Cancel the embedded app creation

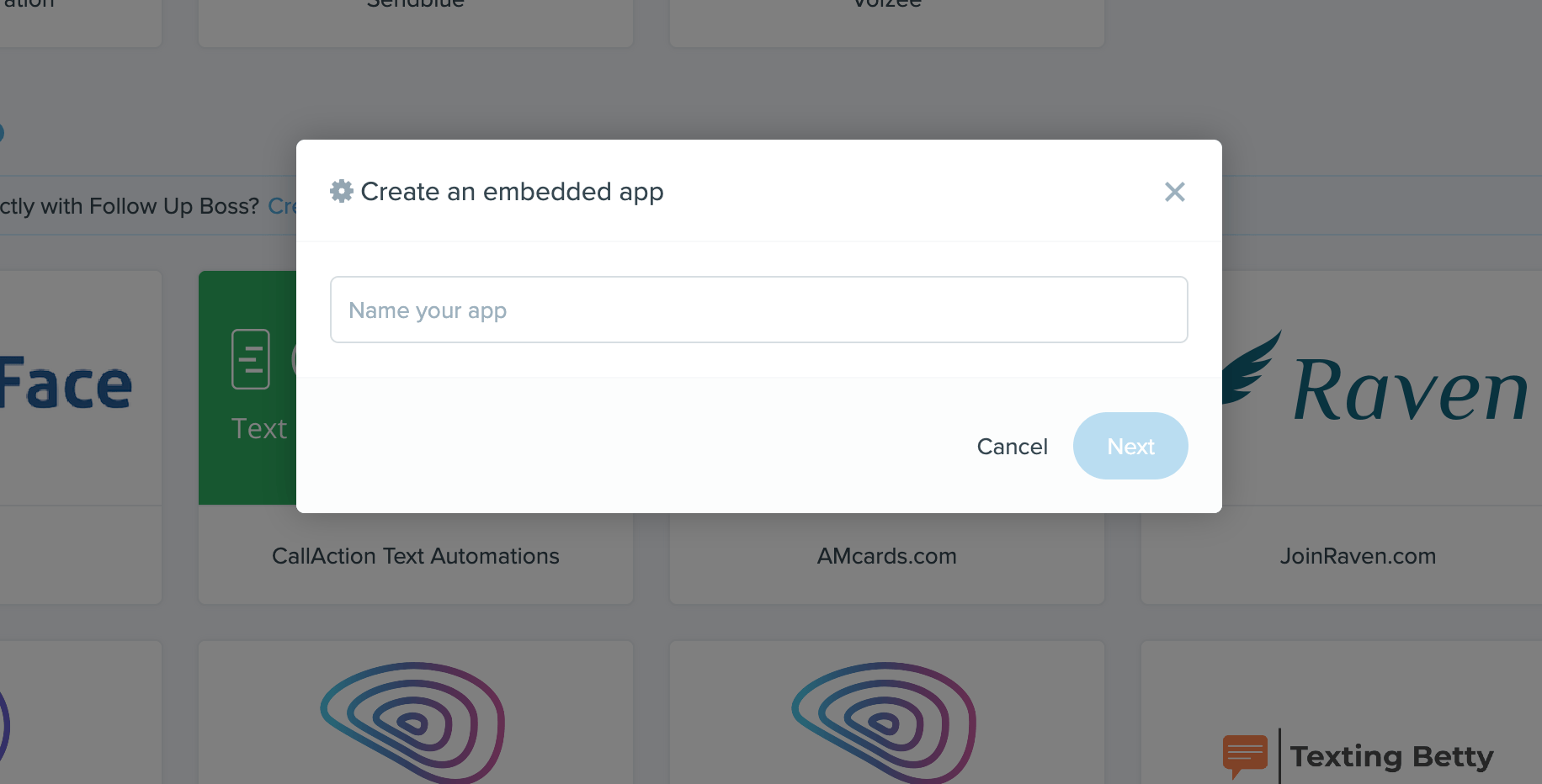point(1012,446)
